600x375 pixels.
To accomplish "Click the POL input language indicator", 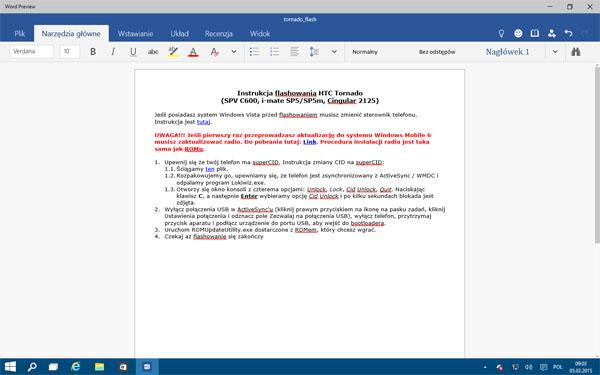I will (558, 367).
